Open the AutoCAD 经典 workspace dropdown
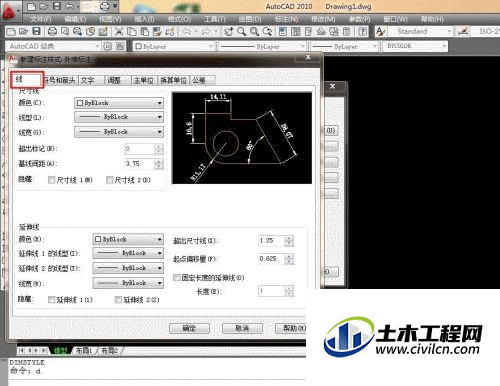This screenshot has height=386, width=500. (x=53, y=46)
